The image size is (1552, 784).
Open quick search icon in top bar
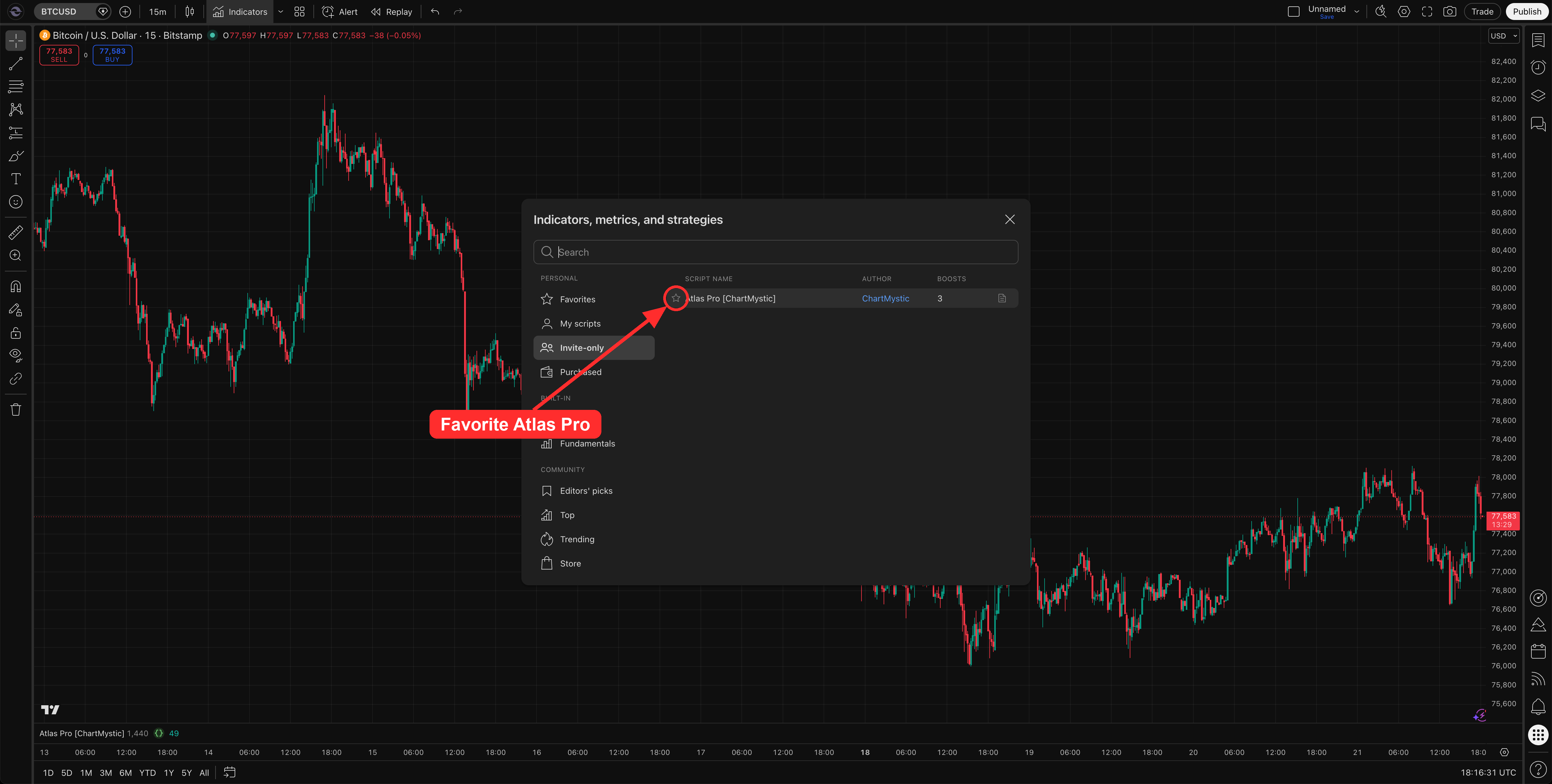(x=1381, y=12)
